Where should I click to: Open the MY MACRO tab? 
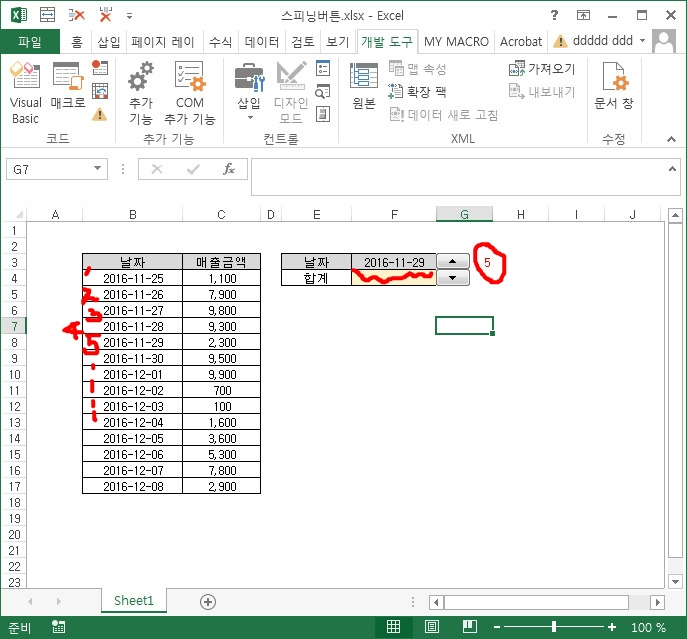tap(456, 42)
